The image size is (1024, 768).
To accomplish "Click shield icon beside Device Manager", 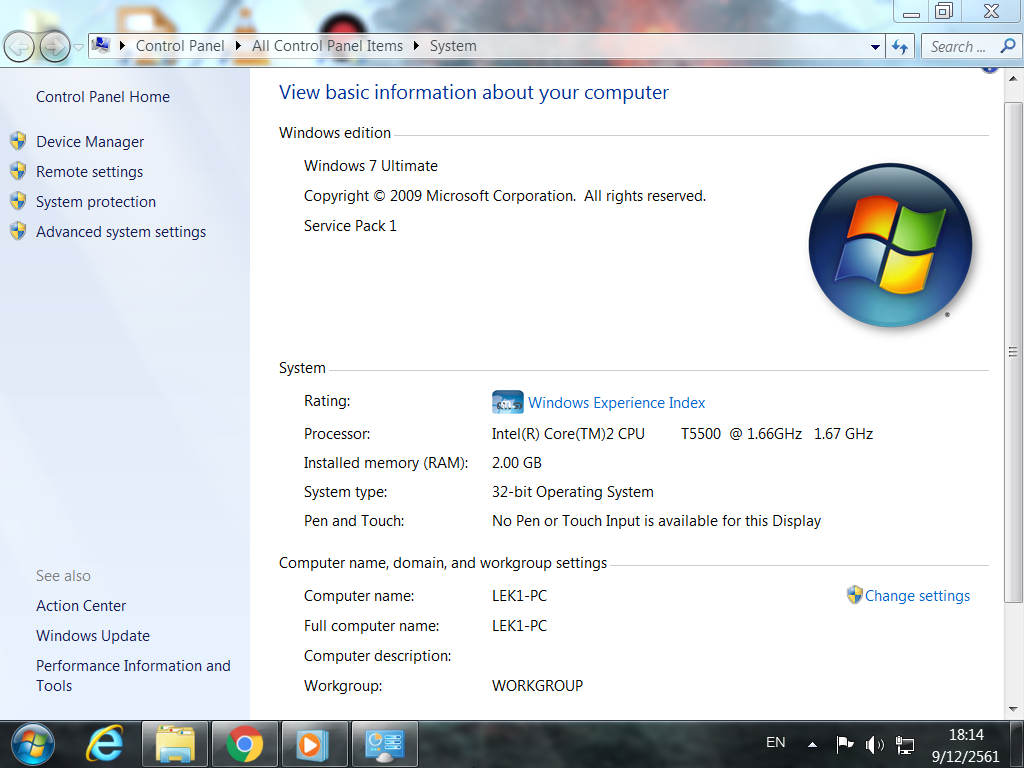I will click(18, 141).
